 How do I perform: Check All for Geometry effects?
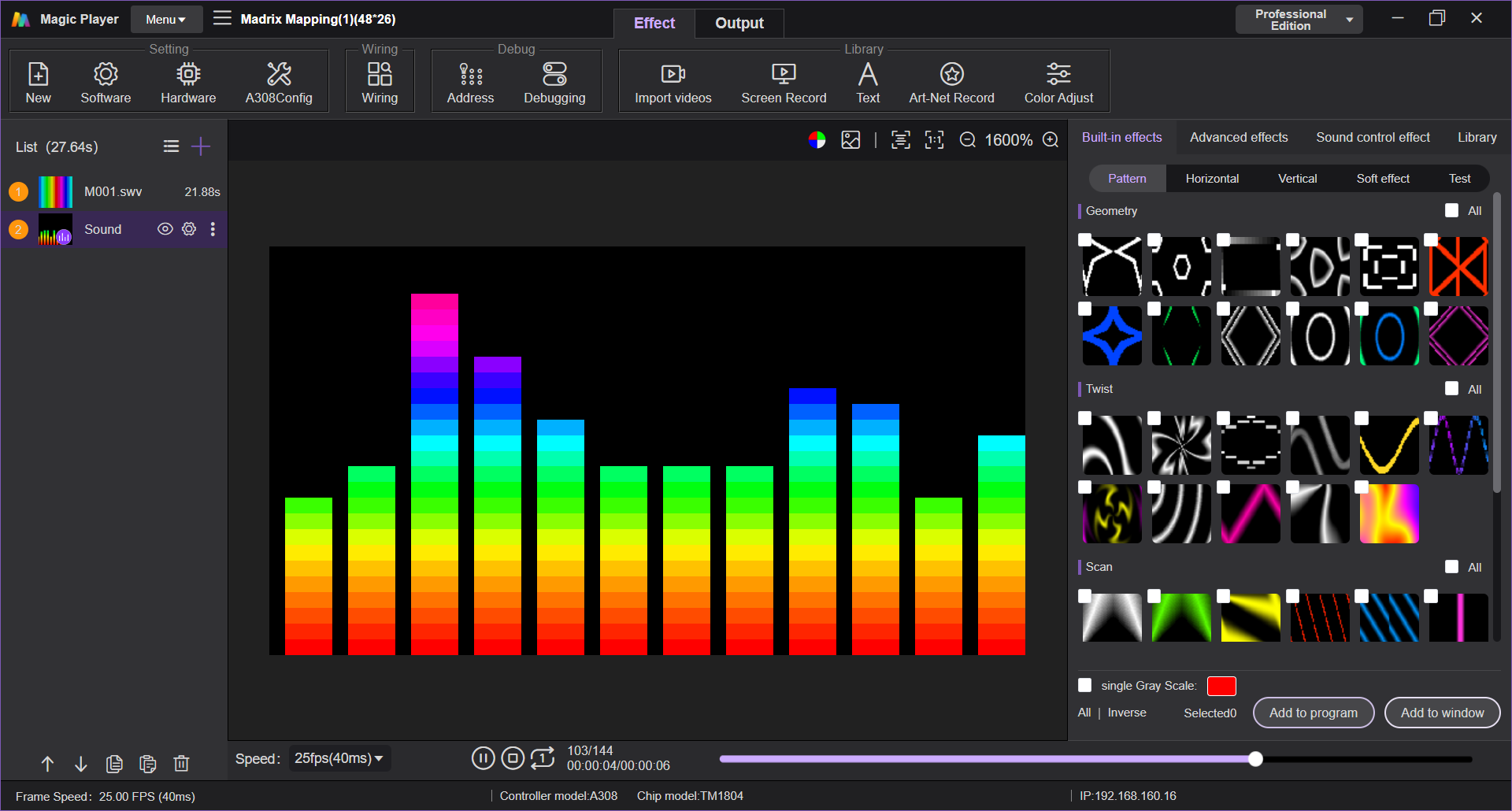tap(1451, 210)
